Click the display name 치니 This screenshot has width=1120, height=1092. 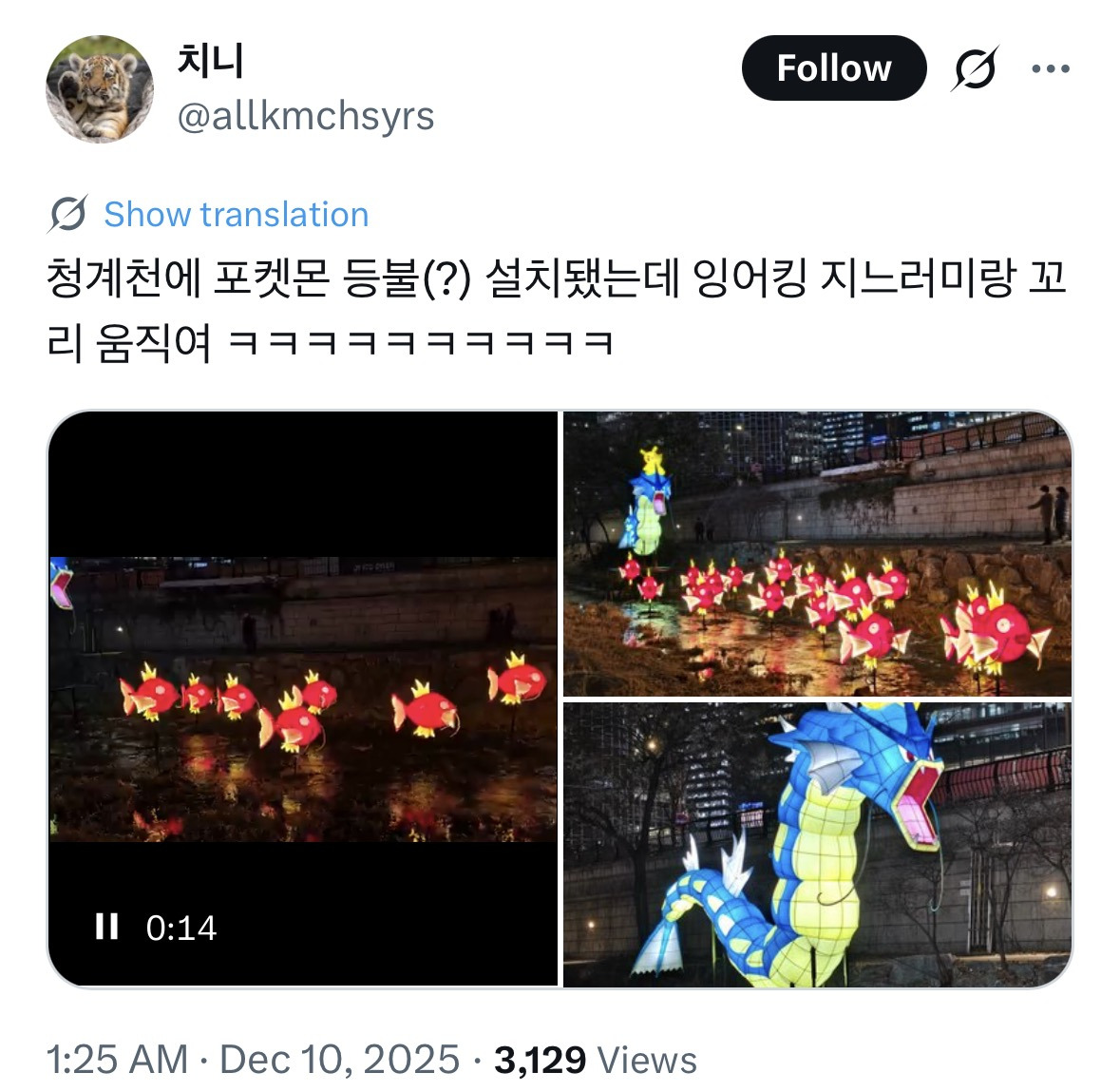pos(211,60)
